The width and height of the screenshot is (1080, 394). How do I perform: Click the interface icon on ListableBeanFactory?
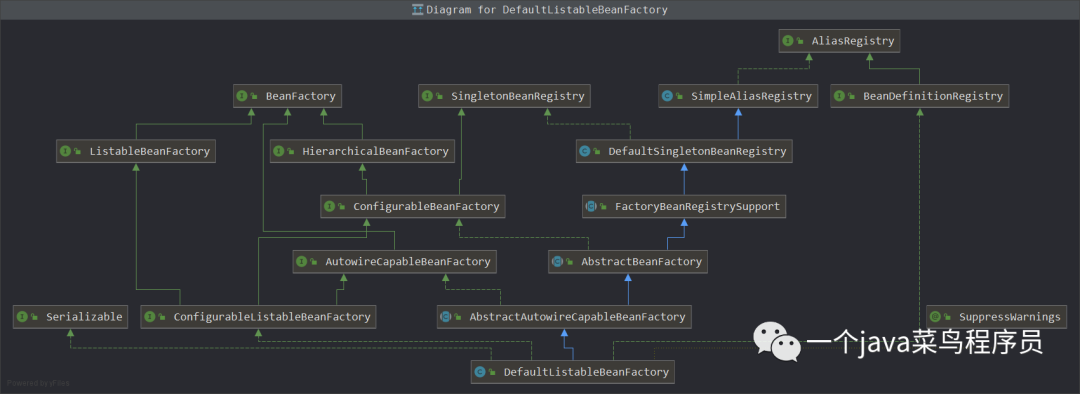tap(65, 152)
